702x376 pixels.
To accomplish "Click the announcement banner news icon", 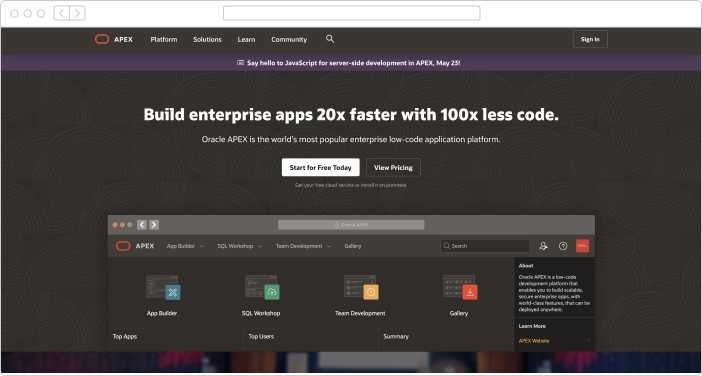I will point(240,63).
